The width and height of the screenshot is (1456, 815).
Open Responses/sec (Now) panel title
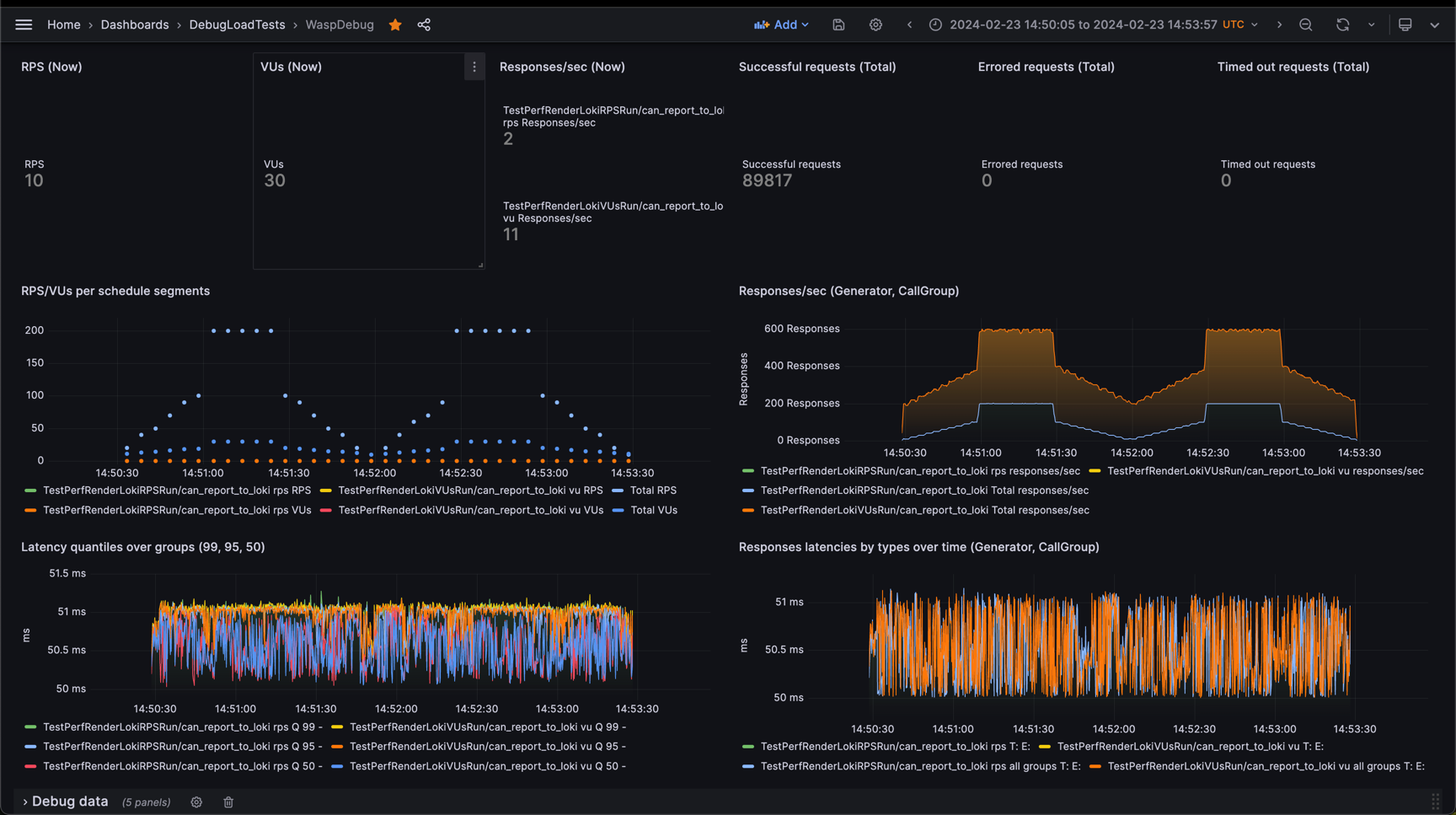tap(562, 67)
